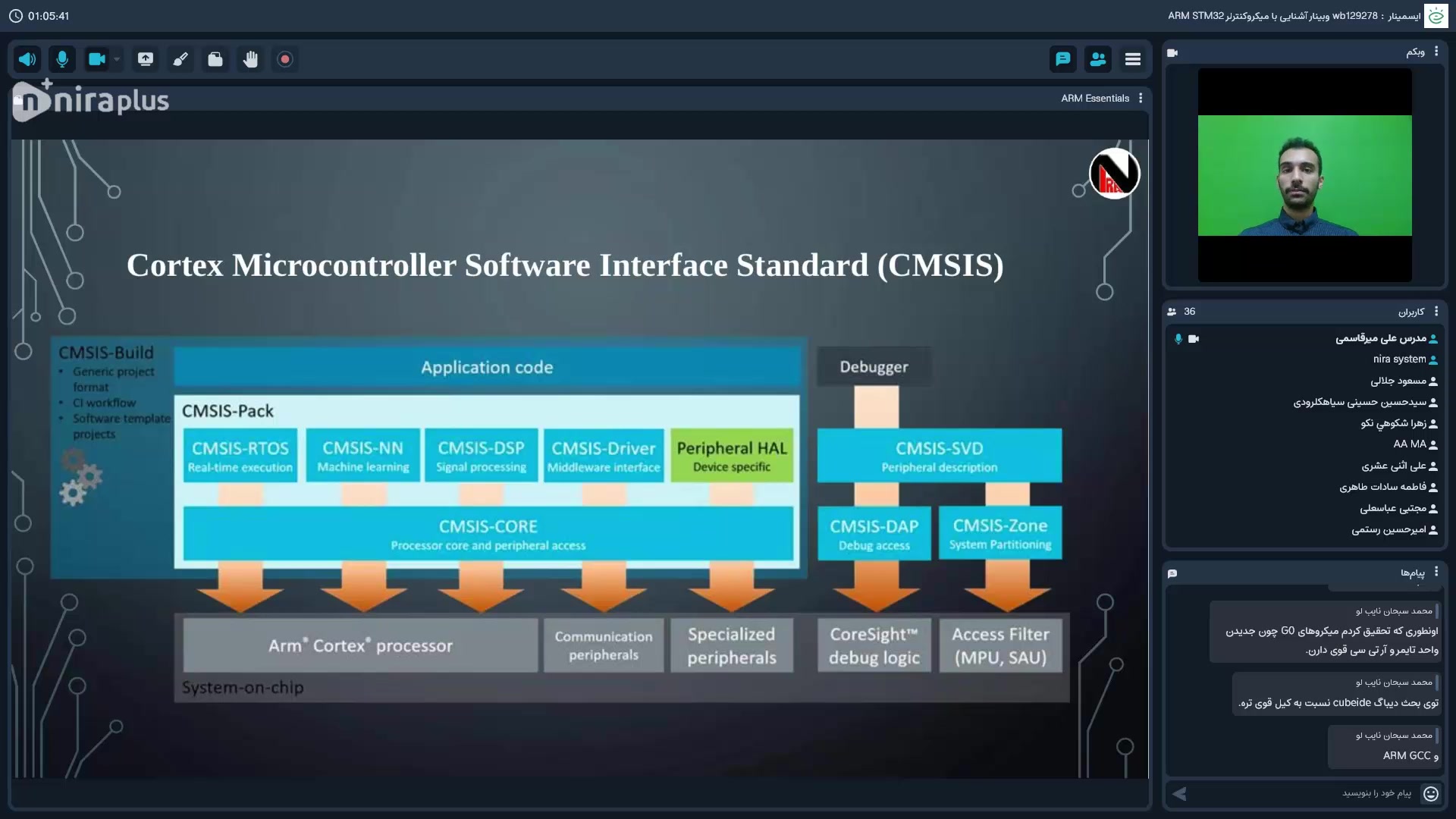The width and height of the screenshot is (1456, 819).
Task: Select user فاطمه سادات طاهری
Action: [x=1304, y=487]
